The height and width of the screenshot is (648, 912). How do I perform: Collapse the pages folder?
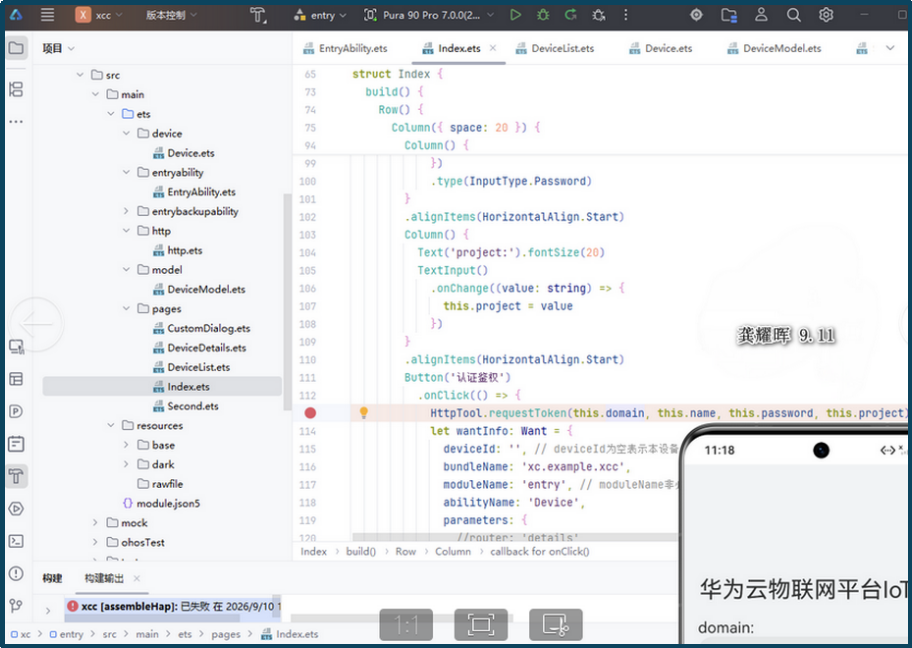tap(126, 308)
